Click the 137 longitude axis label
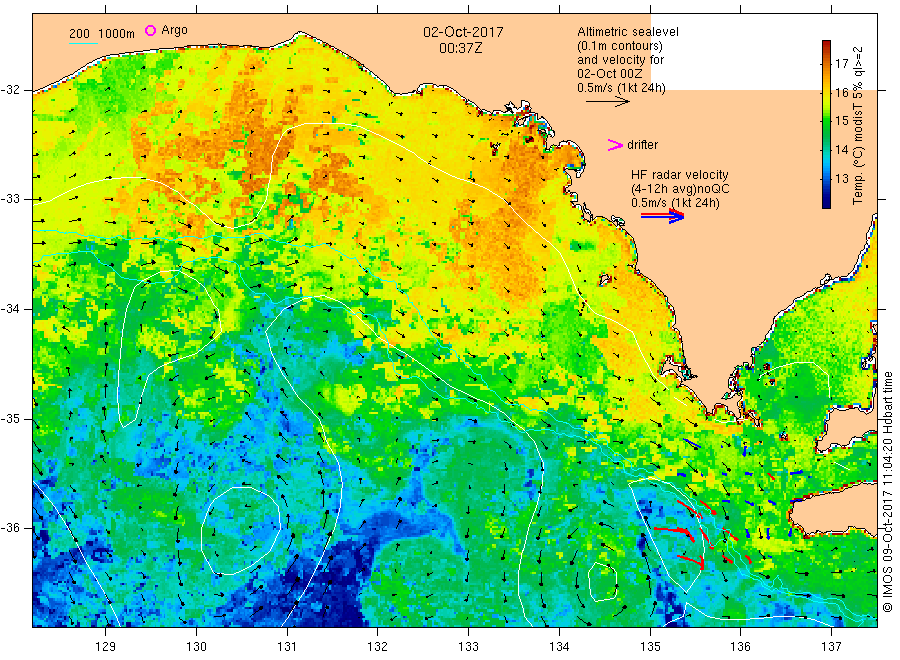Screen dimensions: 900x660 click(x=831, y=647)
